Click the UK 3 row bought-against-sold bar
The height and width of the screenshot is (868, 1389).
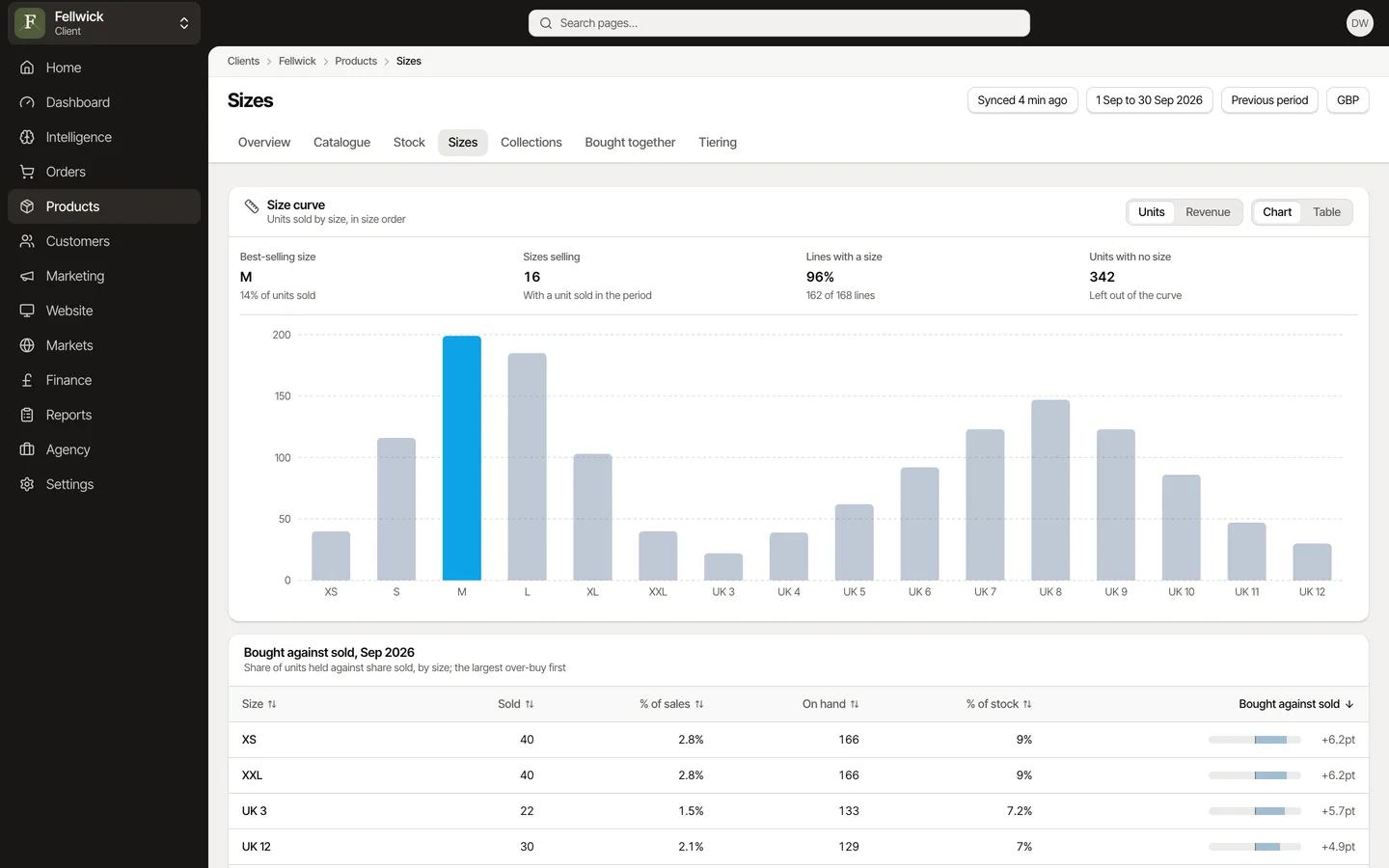pyautogui.click(x=1255, y=811)
